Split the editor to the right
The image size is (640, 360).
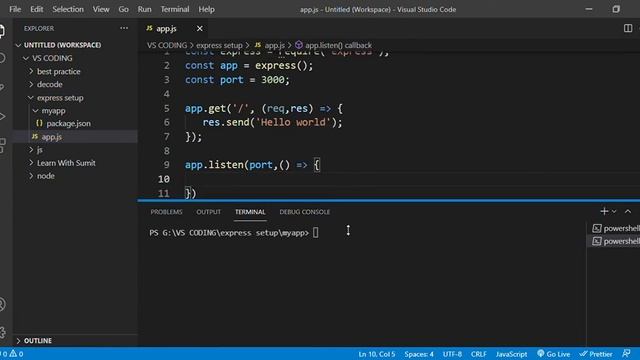pyautogui.click(x=628, y=28)
